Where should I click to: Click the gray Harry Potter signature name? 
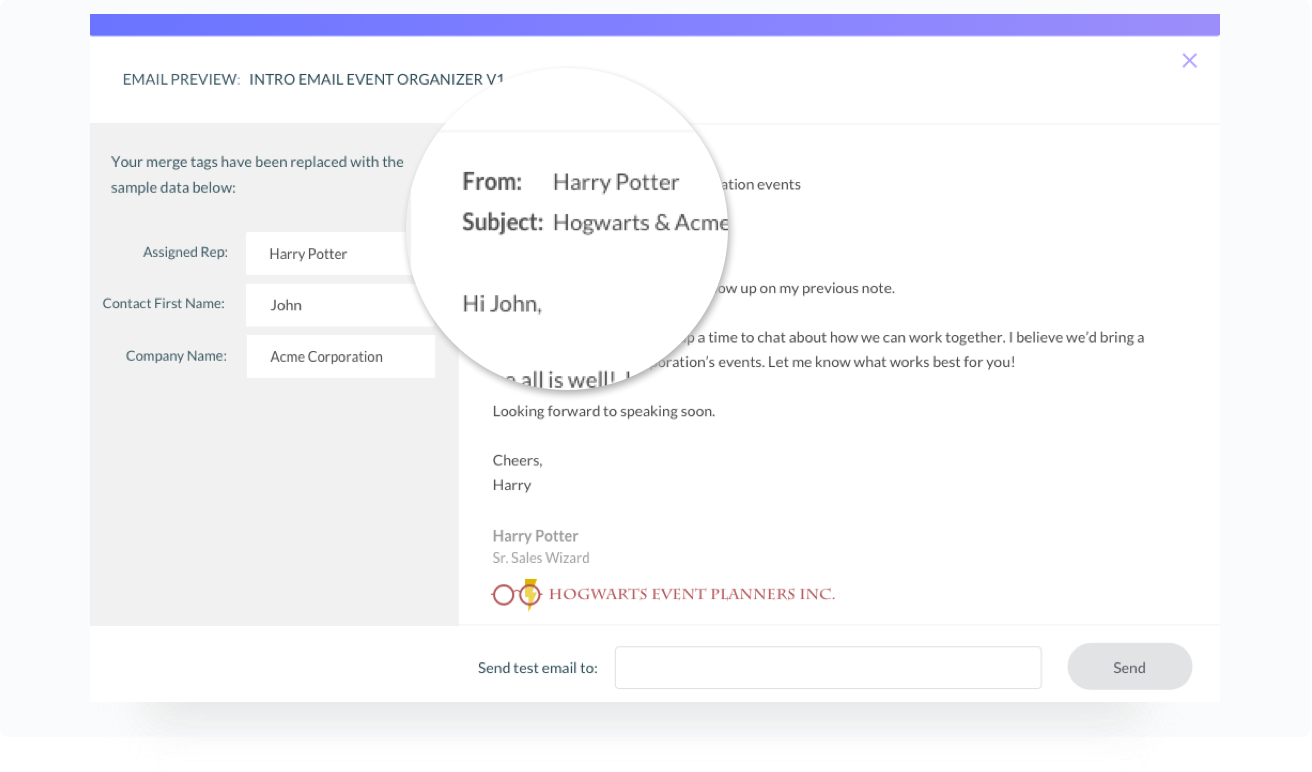click(535, 536)
